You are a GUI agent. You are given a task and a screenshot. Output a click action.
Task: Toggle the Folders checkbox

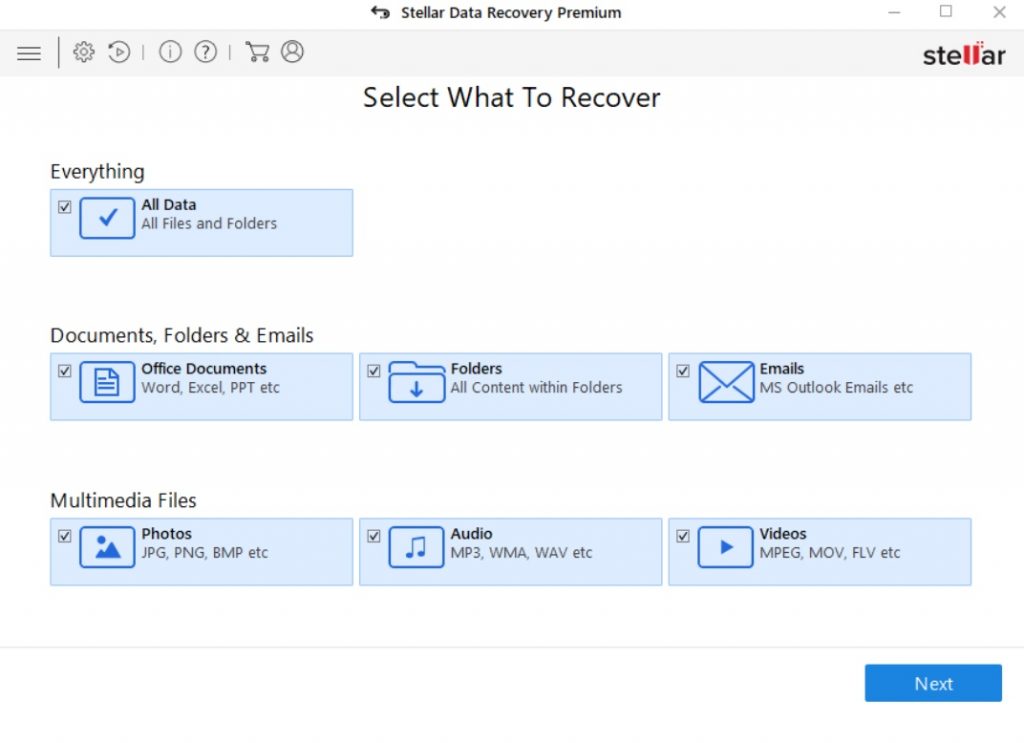coord(374,371)
